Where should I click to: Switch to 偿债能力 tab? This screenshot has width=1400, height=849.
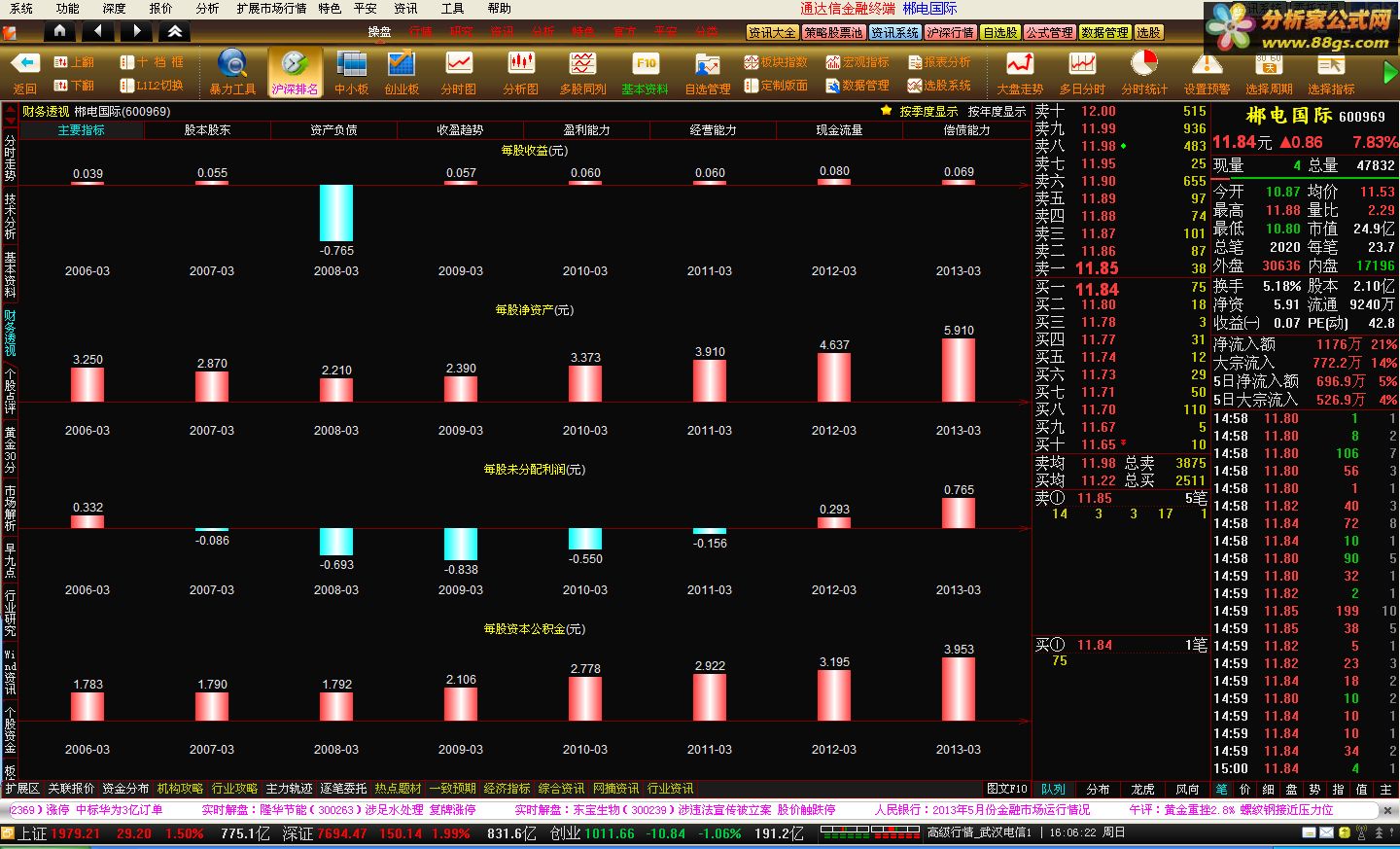click(966, 130)
